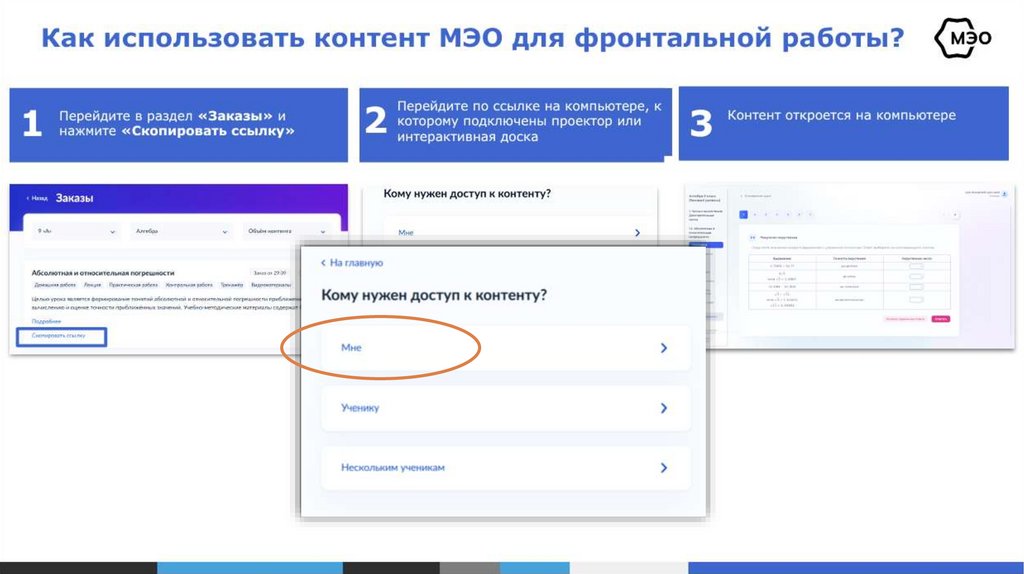Click the answer field in the last table row
Viewport: 1024px width, 574px height.
click(x=916, y=299)
